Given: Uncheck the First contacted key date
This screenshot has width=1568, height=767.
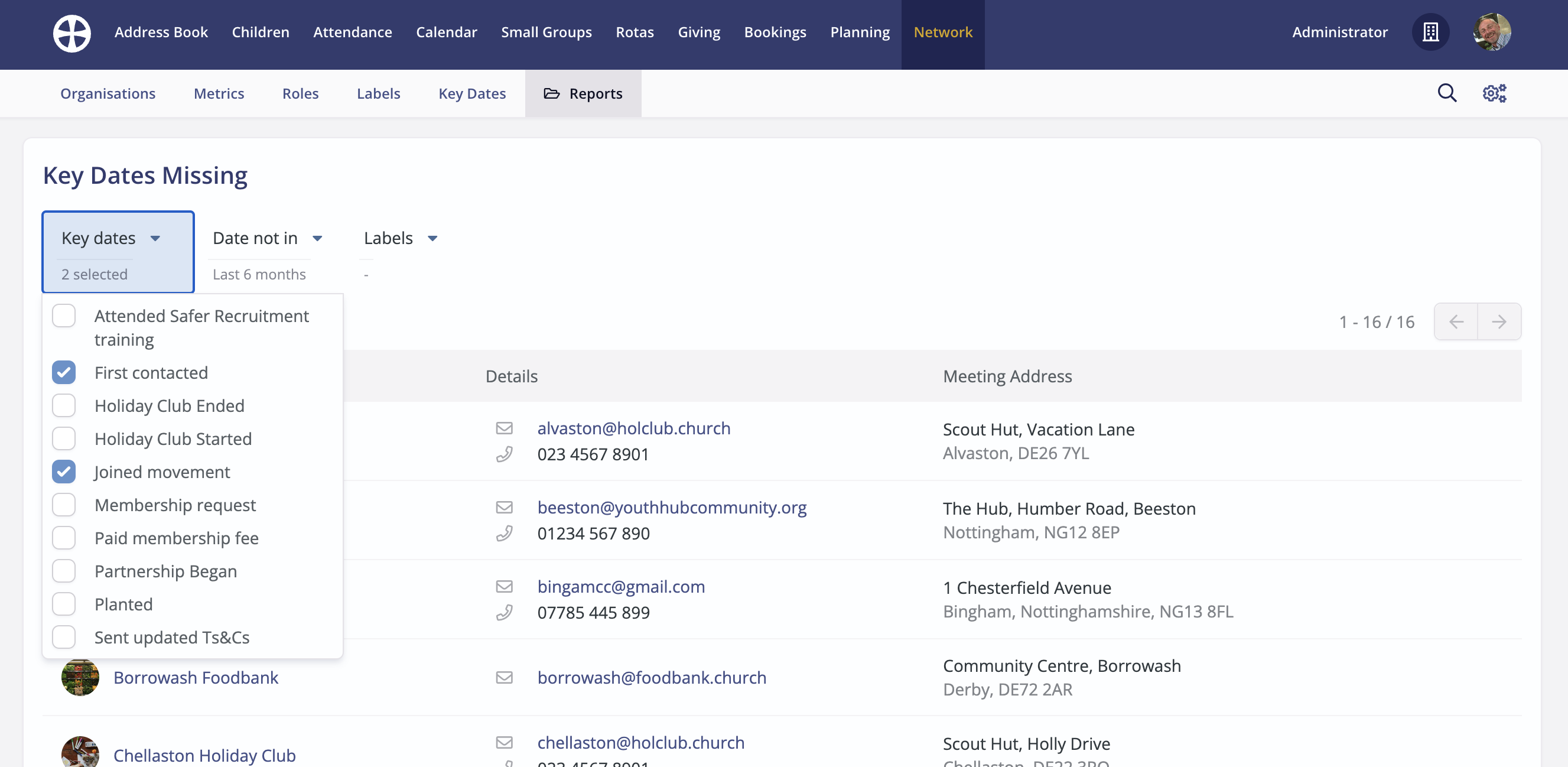Looking at the screenshot, I should coord(63,372).
